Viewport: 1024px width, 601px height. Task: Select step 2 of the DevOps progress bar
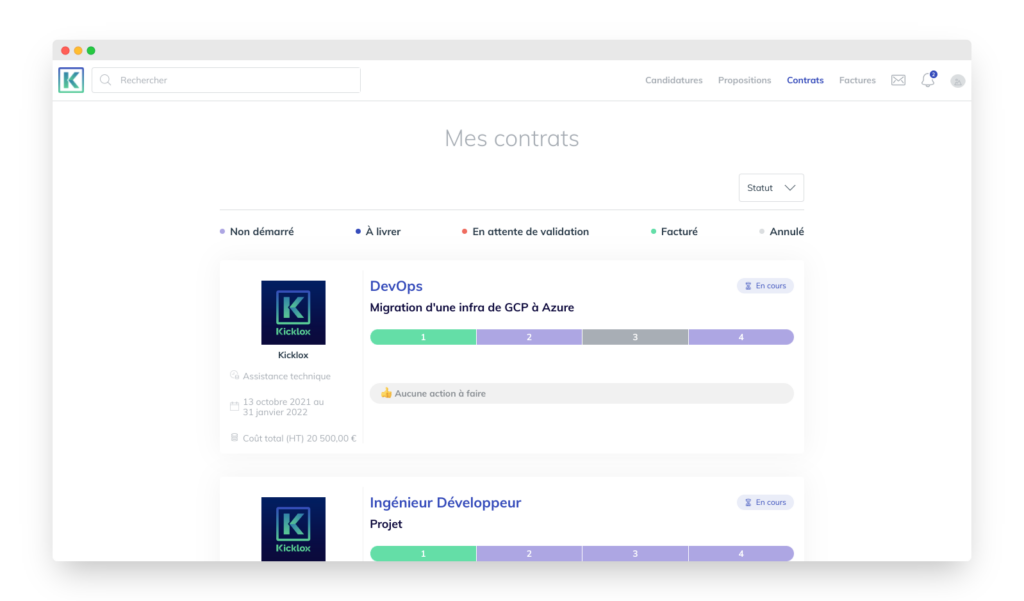(x=529, y=337)
